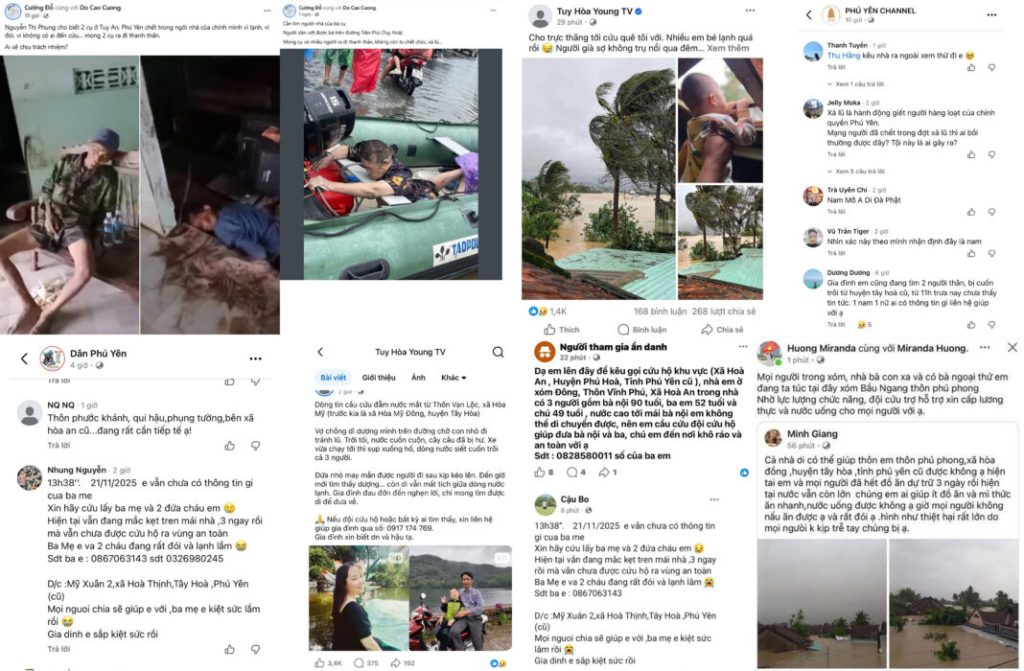The height and width of the screenshot is (671, 1024).
Task: Close the Huong Miranda post
Action: tap(1012, 348)
